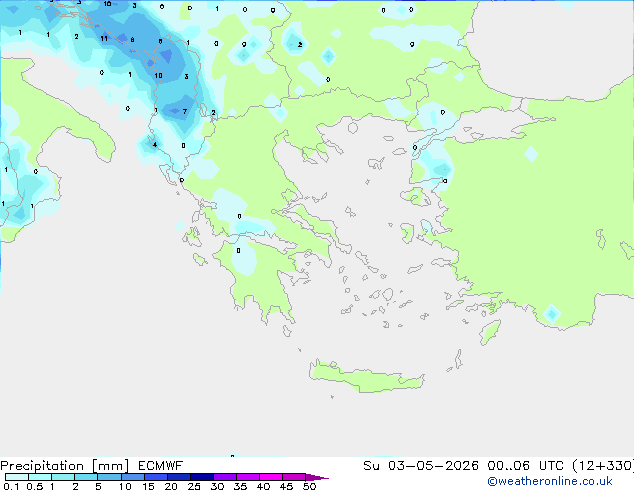Click the '0.1' legend scale label
Image resolution: width=634 pixels, height=490 pixels.
coord(11,486)
